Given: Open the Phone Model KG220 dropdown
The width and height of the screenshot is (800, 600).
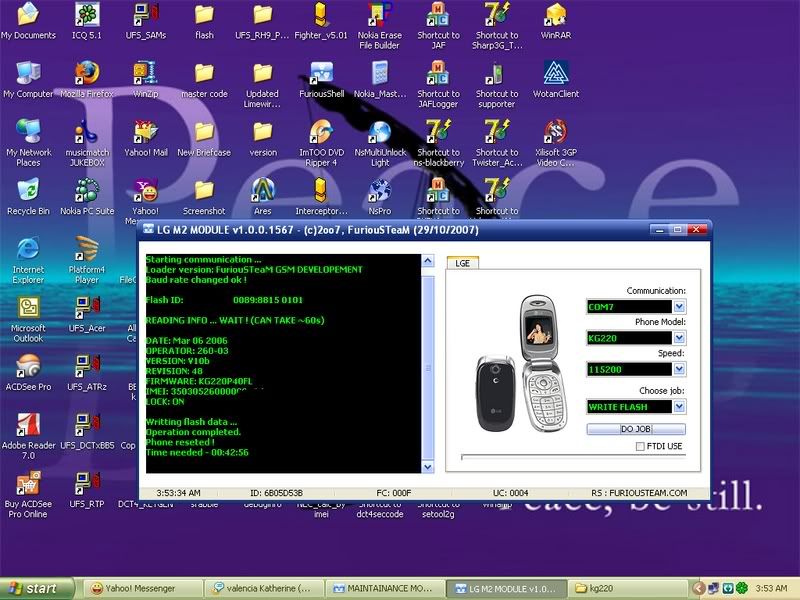Looking at the screenshot, I should point(679,338).
